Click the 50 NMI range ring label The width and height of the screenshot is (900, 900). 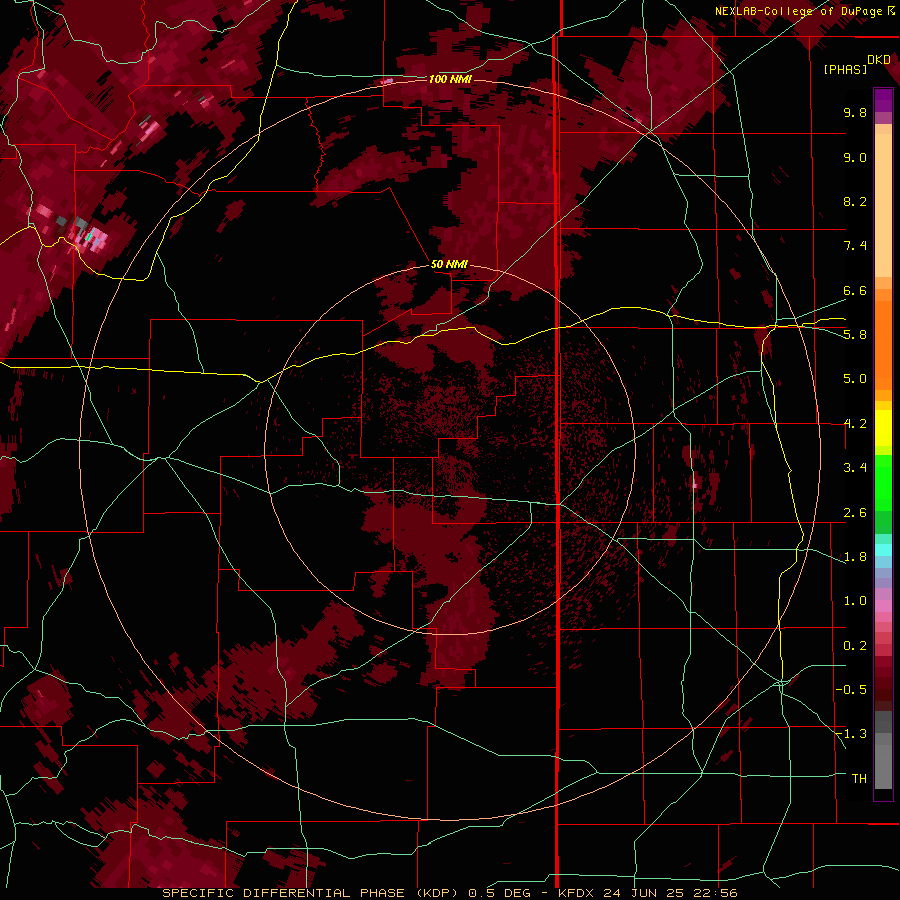coord(449,265)
